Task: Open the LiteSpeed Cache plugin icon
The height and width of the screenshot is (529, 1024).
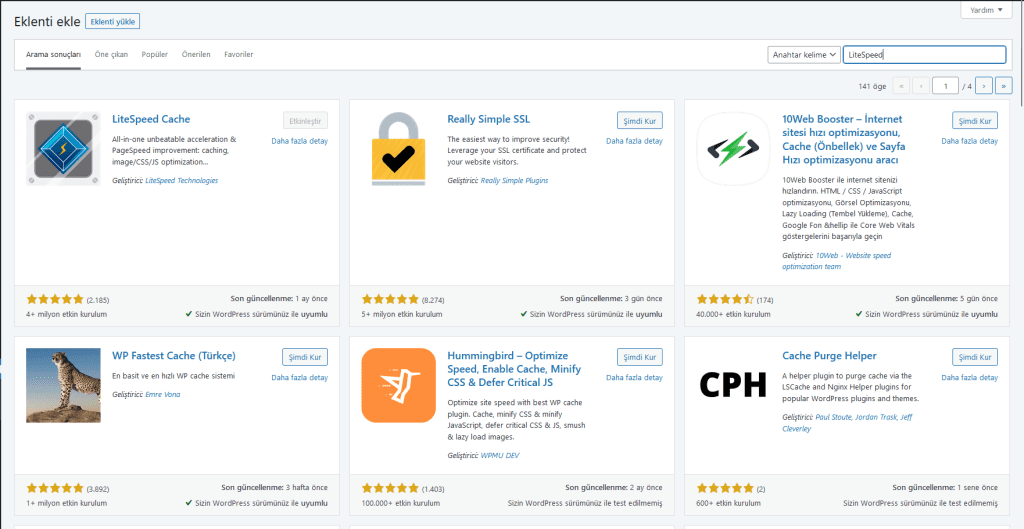Action: (x=63, y=148)
